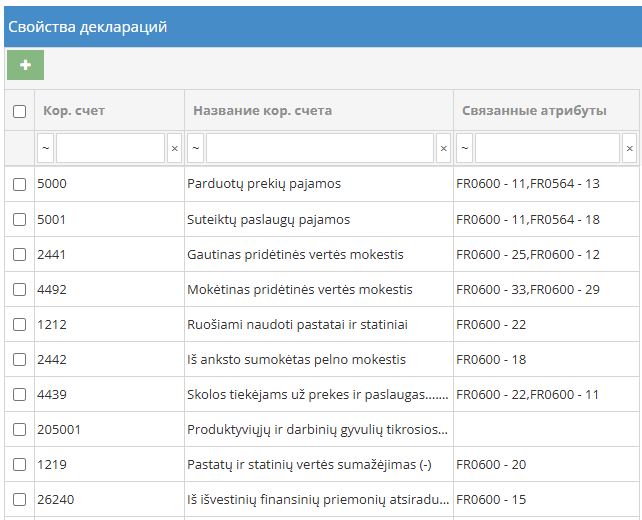The height and width of the screenshot is (520, 642).
Task: Select the cell Skolos tiekėjams už prekes
Action: click(x=318, y=395)
